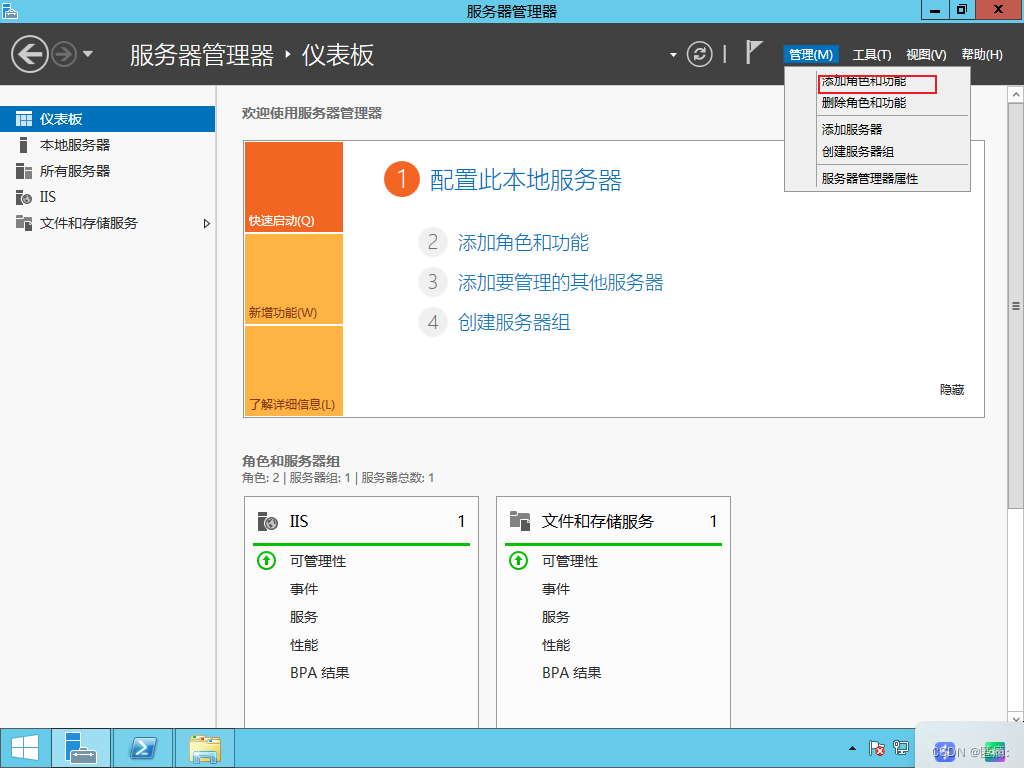Open the 管理(M) menu
Viewport: 1024px width, 768px height.
coord(810,54)
